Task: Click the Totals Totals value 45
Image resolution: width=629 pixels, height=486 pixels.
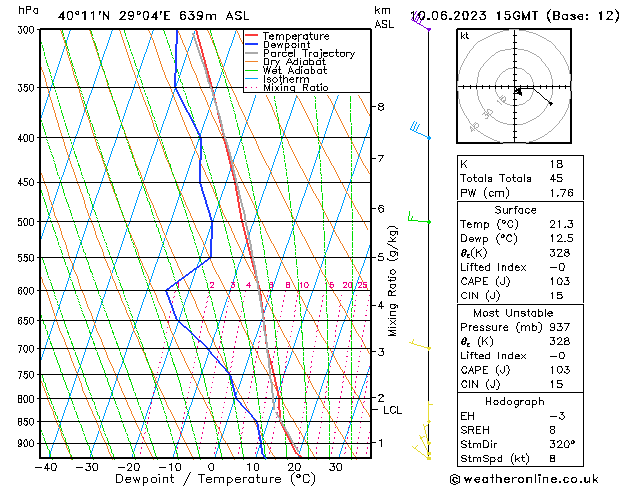Action: pyautogui.click(x=556, y=178)
